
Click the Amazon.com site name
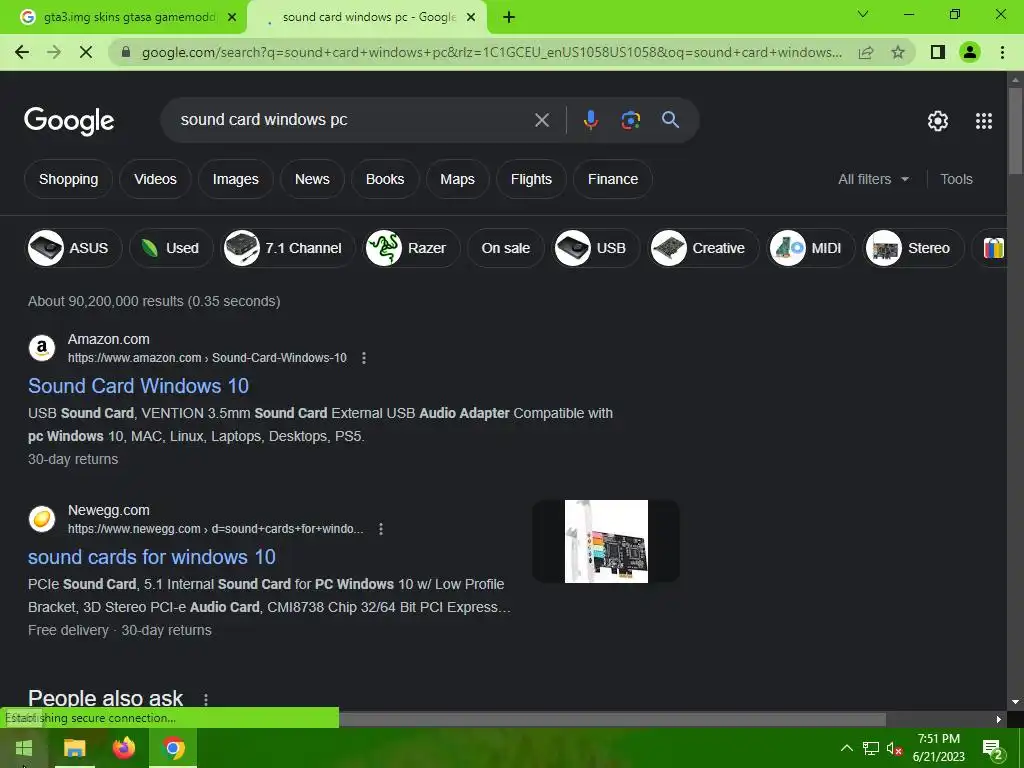point(108,339)
